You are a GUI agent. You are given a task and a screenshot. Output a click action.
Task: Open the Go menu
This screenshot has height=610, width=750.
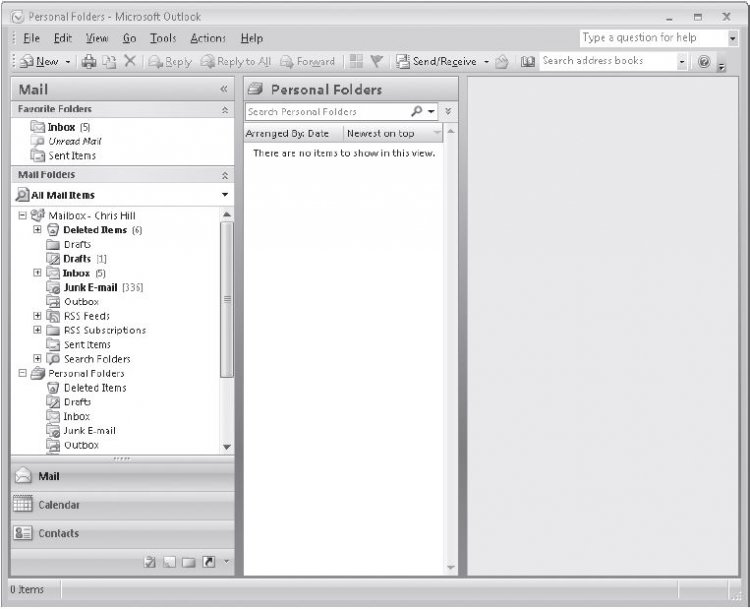coord(129,38)
